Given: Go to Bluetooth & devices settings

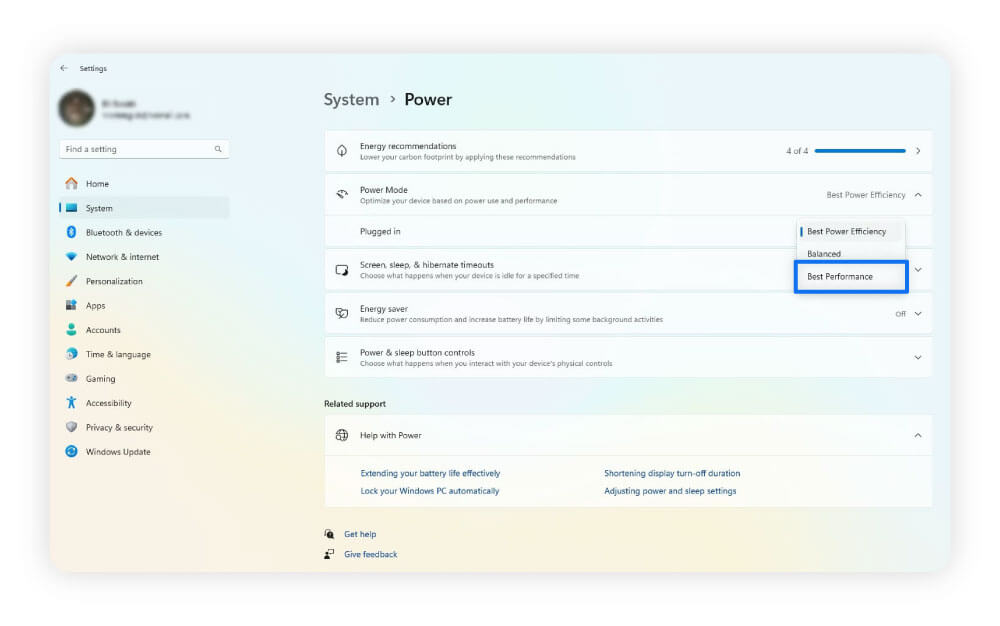Looking at the screenshot, I should pos(144,233).
